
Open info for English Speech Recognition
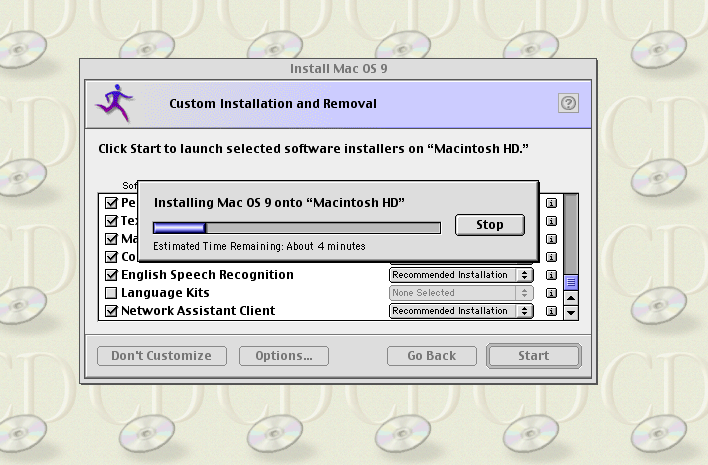tap(550, 275)
